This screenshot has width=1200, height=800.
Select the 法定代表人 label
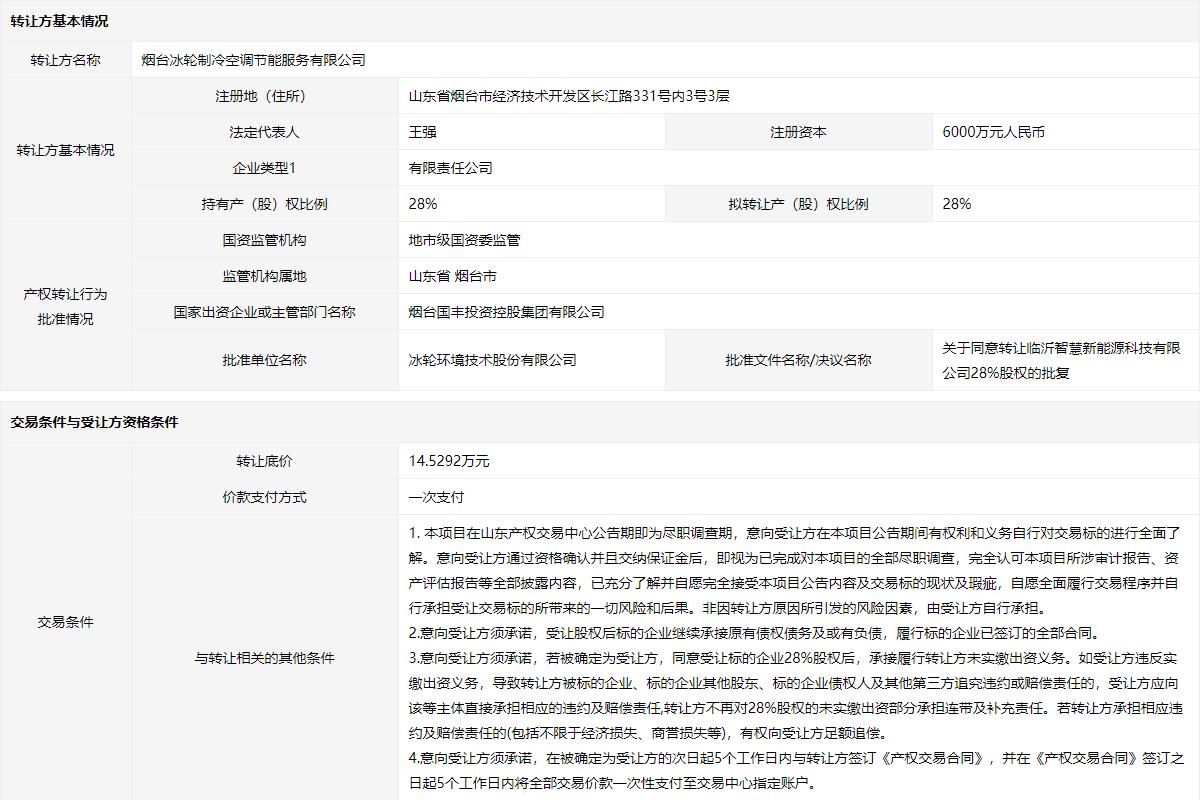tap(264, 132)
